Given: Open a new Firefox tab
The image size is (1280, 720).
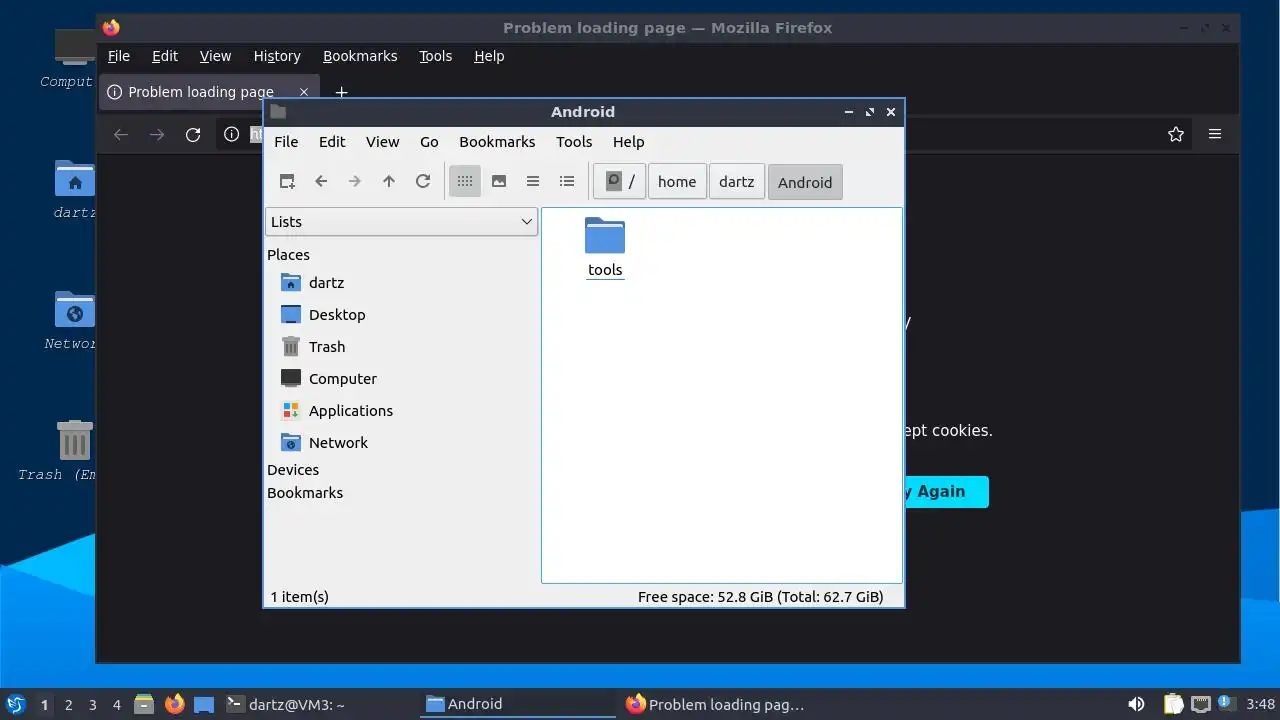Looking at the screenshot, I should click(341, 92).
